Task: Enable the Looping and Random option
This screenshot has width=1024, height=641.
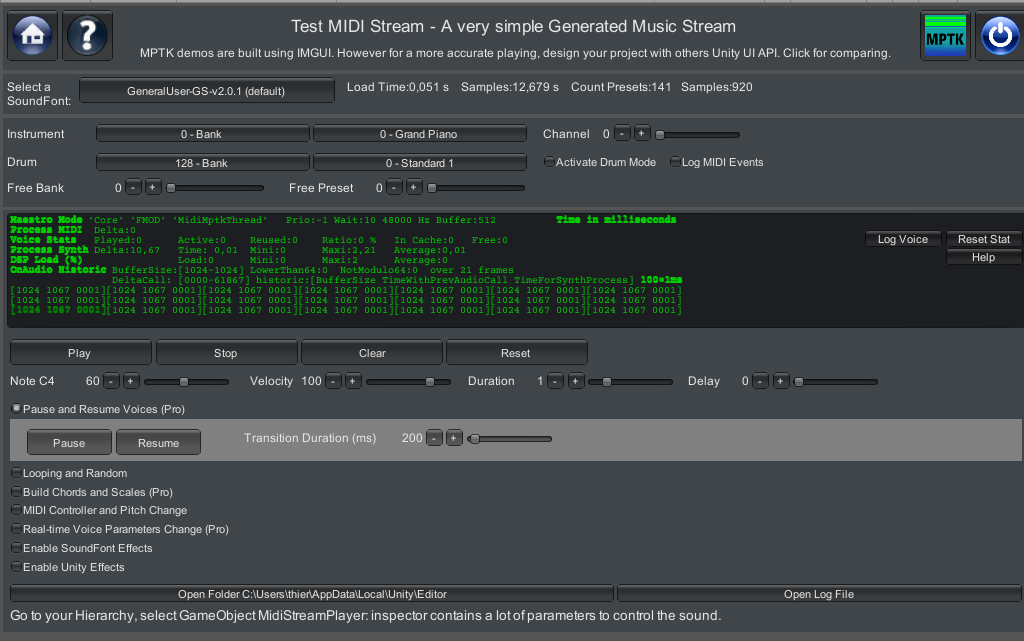Action: point(16,473)
